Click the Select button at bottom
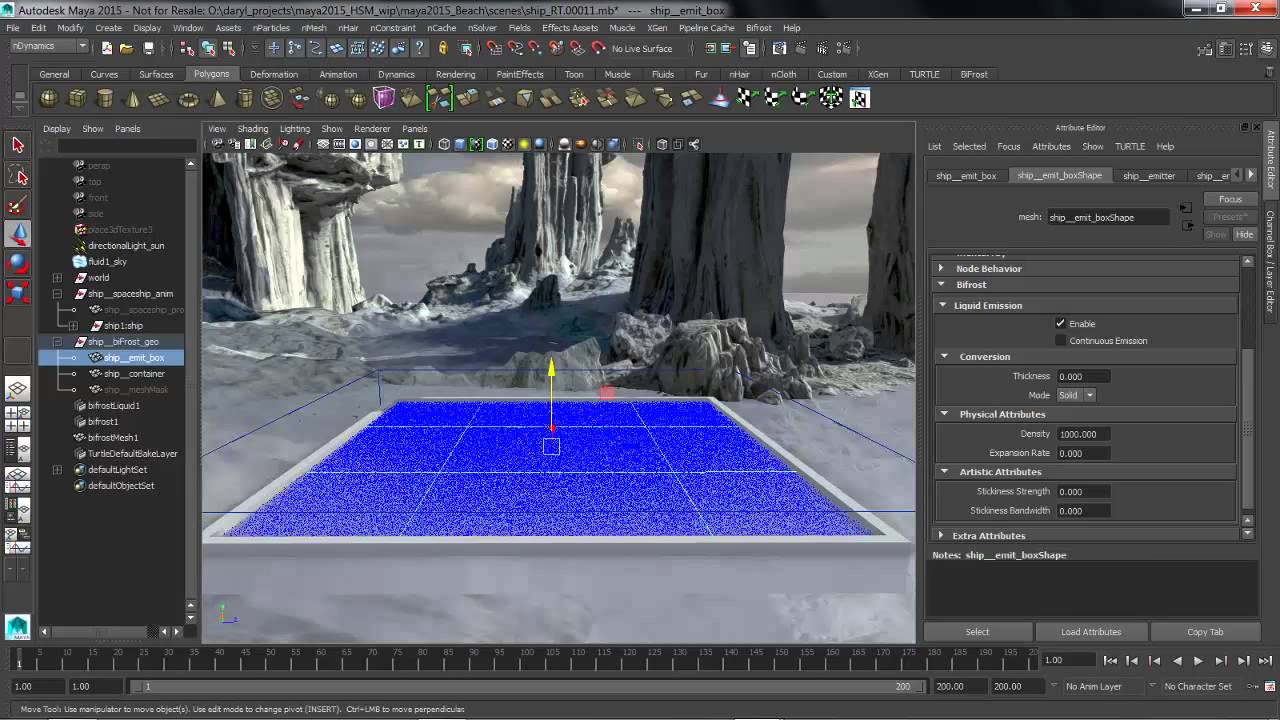The height and width of the screenshot is (720, 1280). (x=977, y=632)
